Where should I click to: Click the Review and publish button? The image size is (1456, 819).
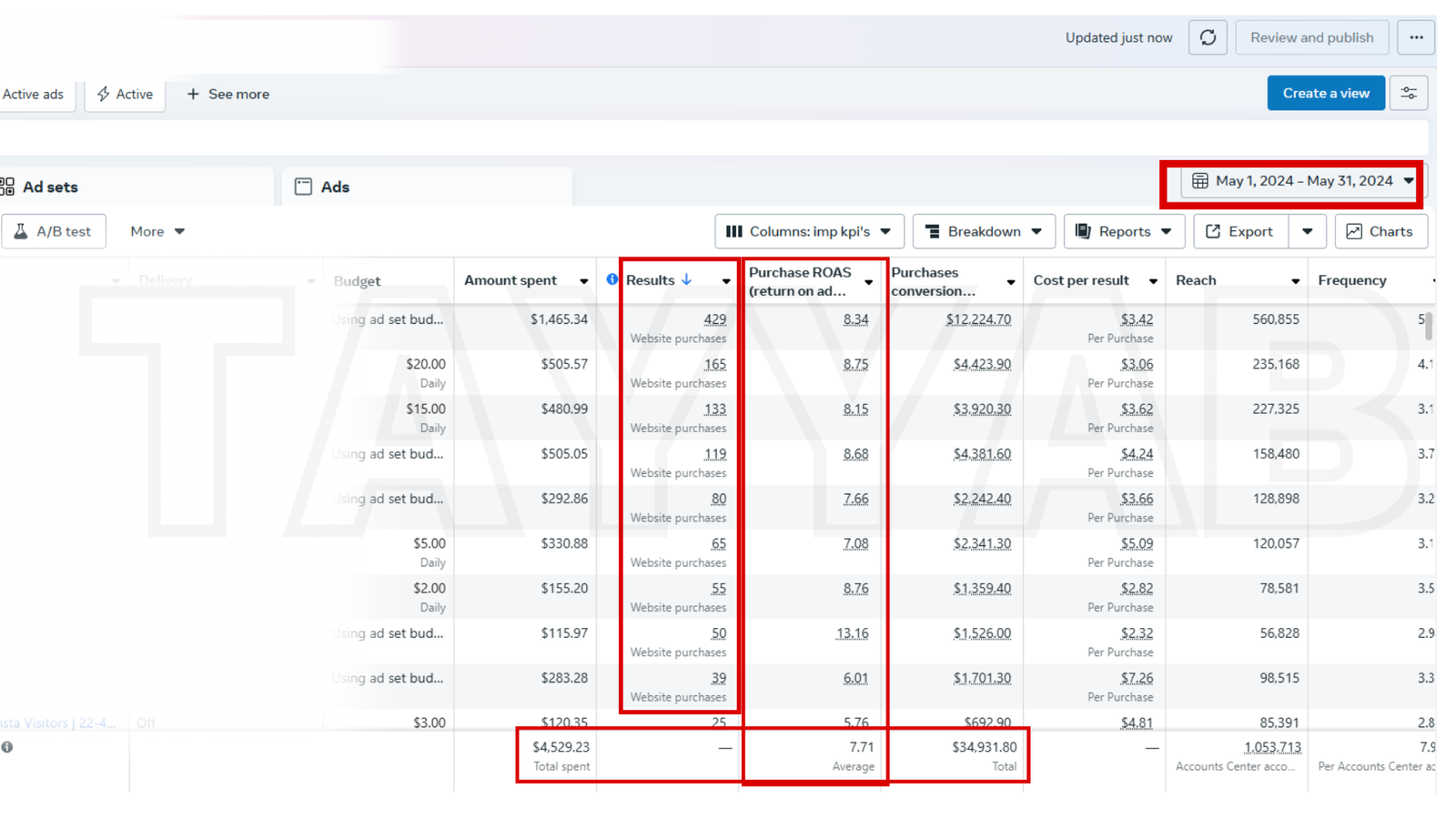click(1311, 37)
